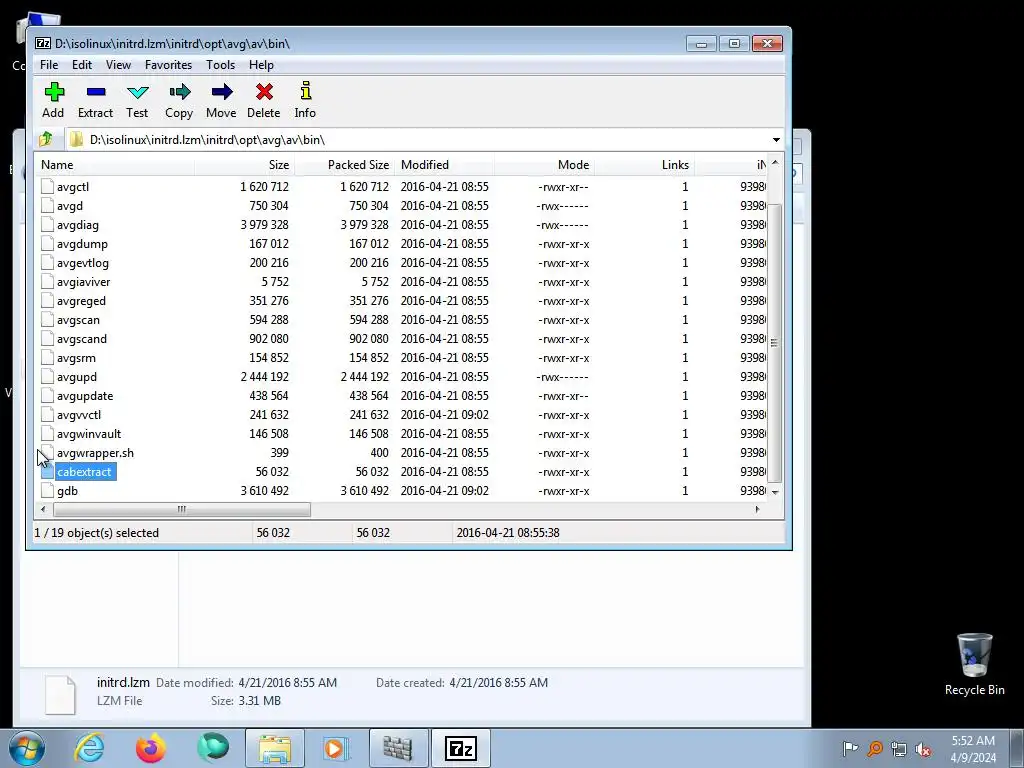1024x768 pixels.
Task: Click the Action Center flag icon
Action: click(850, 749)
